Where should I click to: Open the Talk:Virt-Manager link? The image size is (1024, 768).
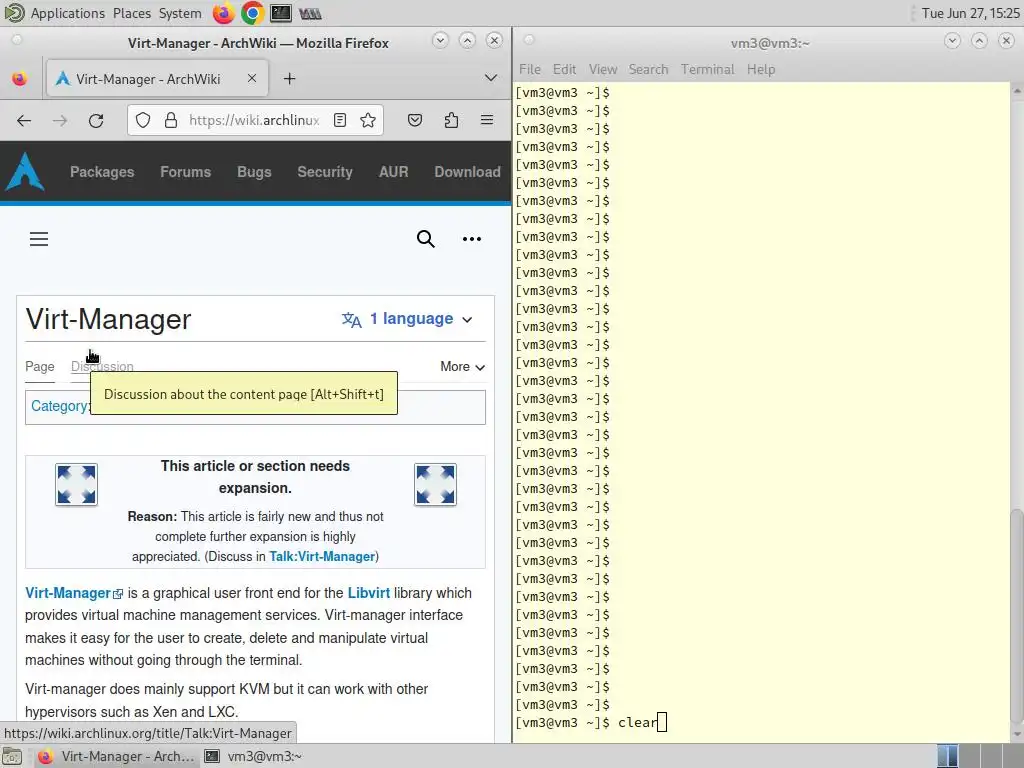coord(322,556)
